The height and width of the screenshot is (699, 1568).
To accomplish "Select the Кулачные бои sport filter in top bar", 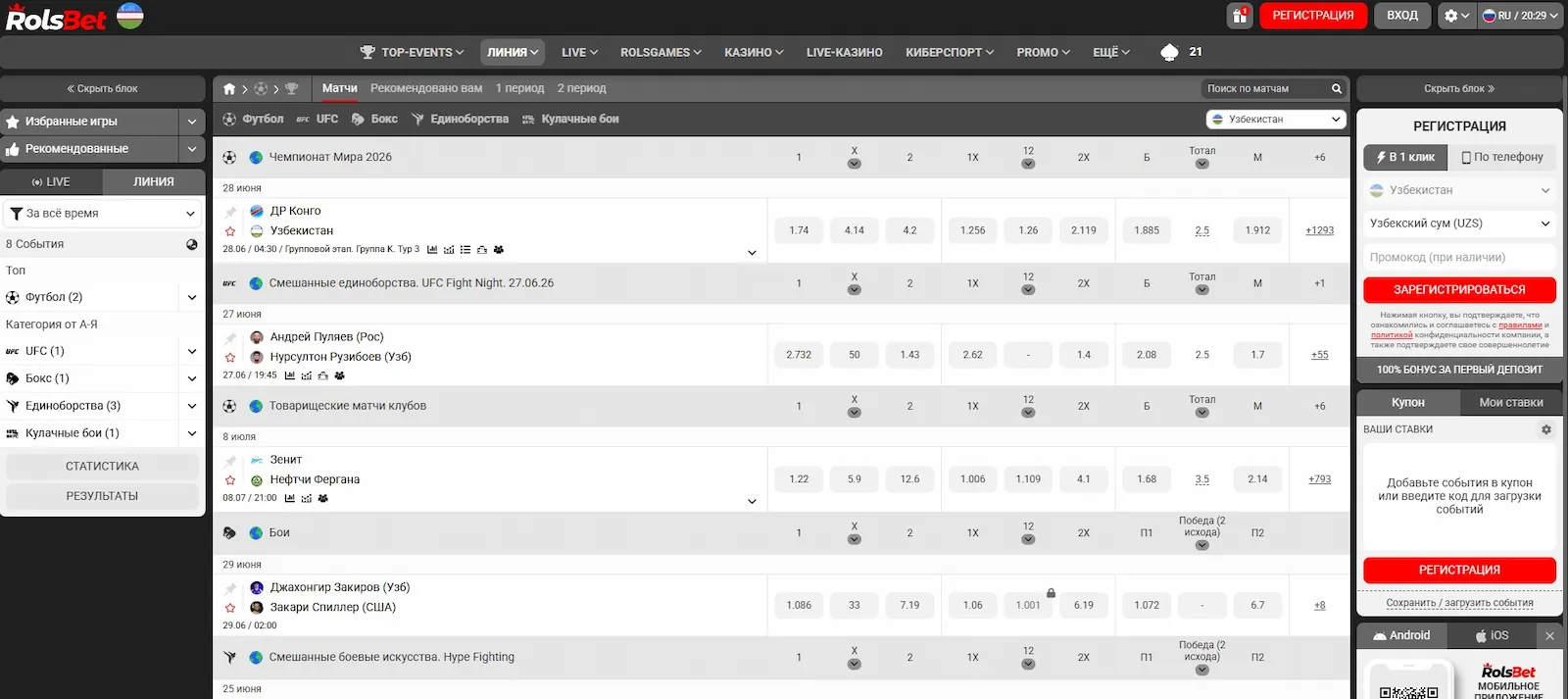I will tap(570, 119).
